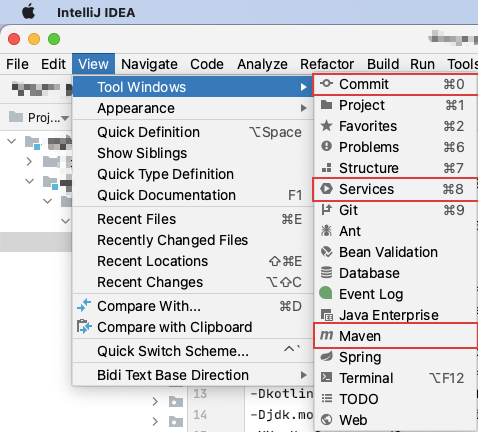Viewport: 478px width, 432px height.
Task: Collapse the third project tree node
Action: tap(30, 181)
